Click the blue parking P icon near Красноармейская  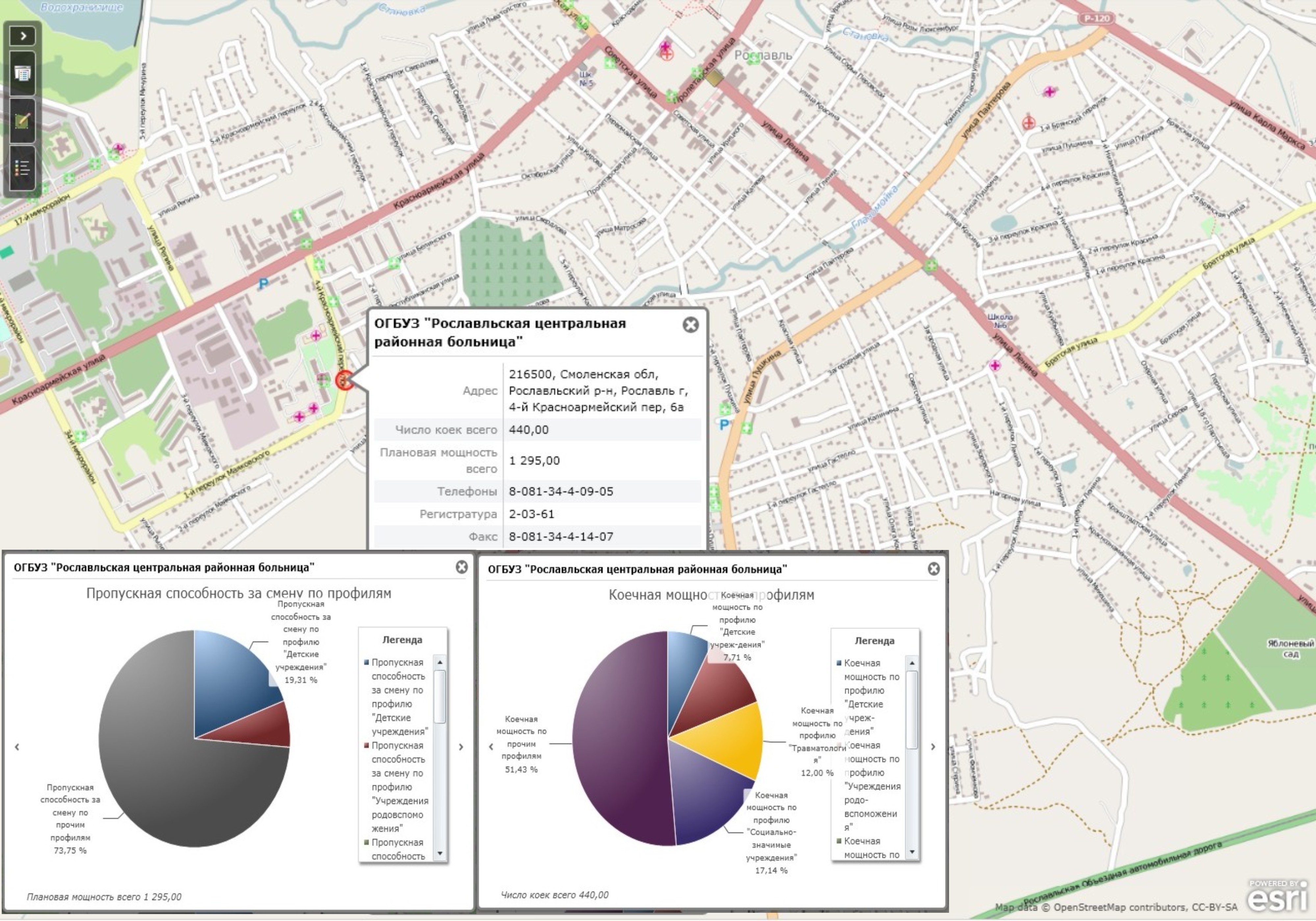click(263, 283)
